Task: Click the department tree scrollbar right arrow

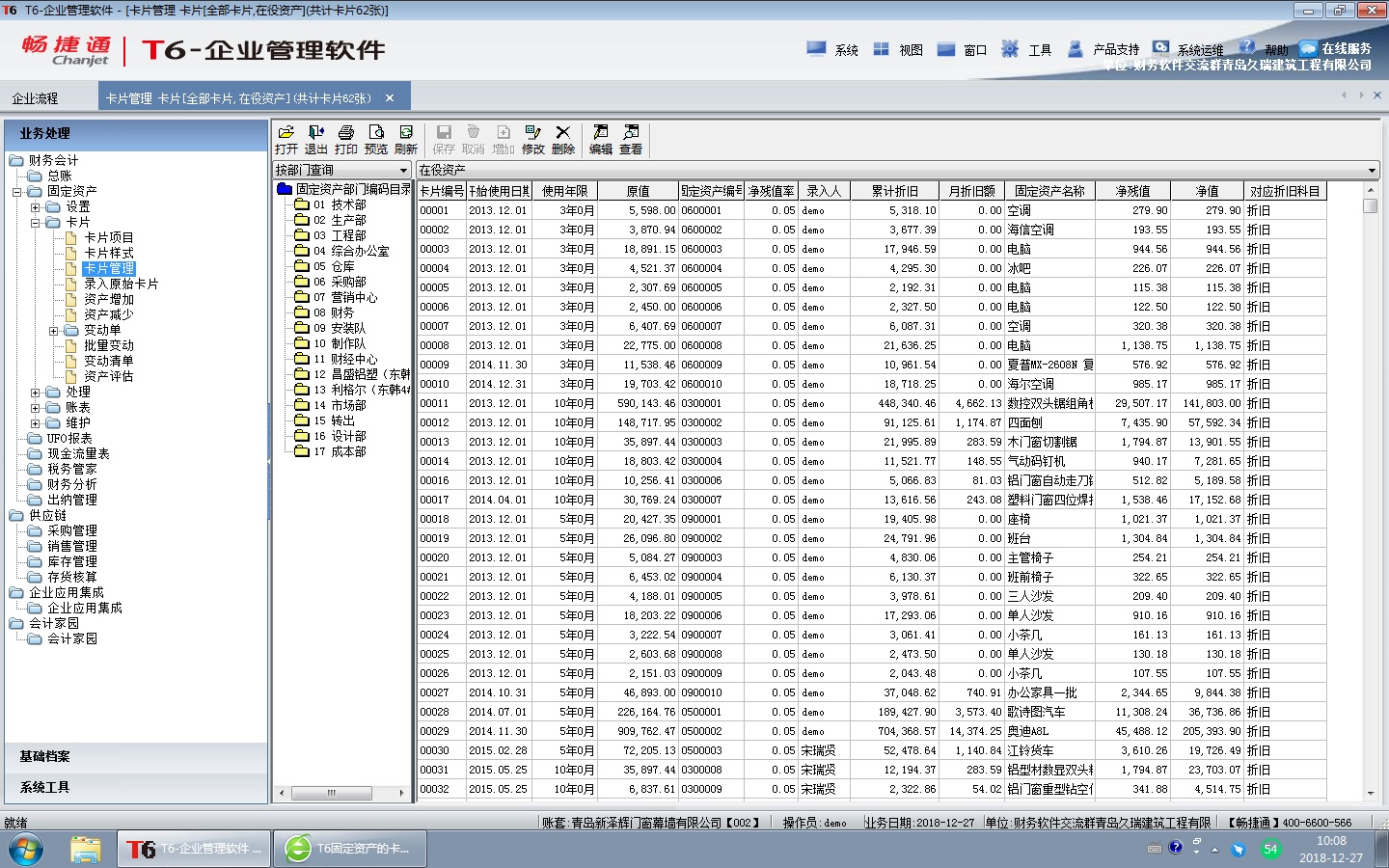Action: pos(402,794)
